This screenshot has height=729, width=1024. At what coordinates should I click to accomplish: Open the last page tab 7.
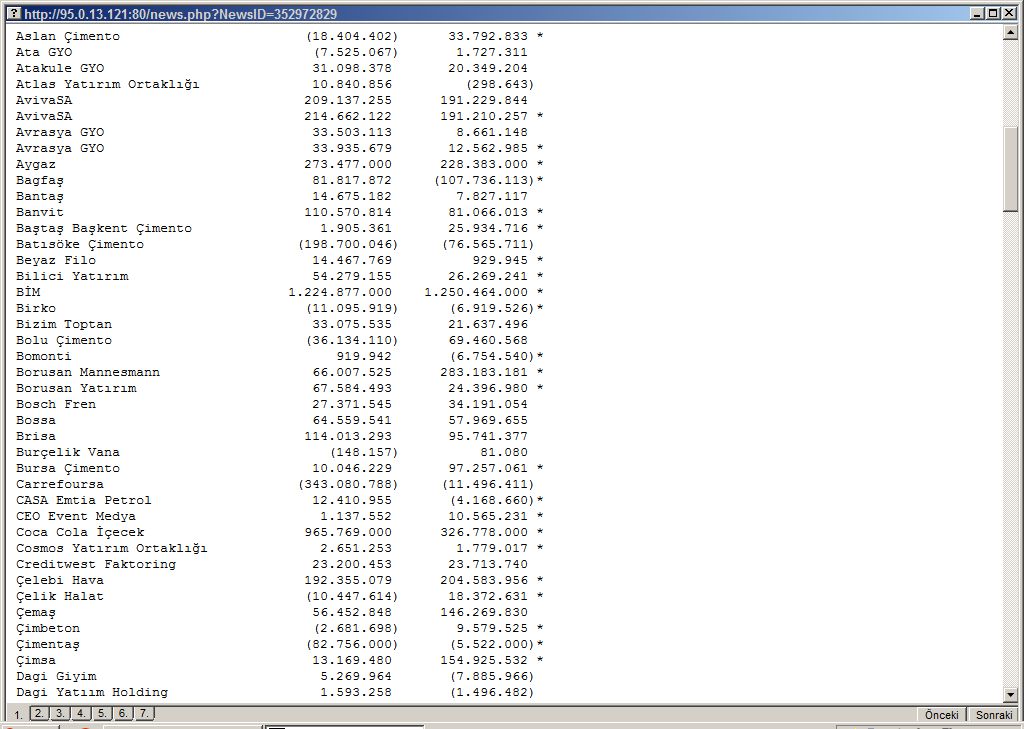tap(144, 713)
